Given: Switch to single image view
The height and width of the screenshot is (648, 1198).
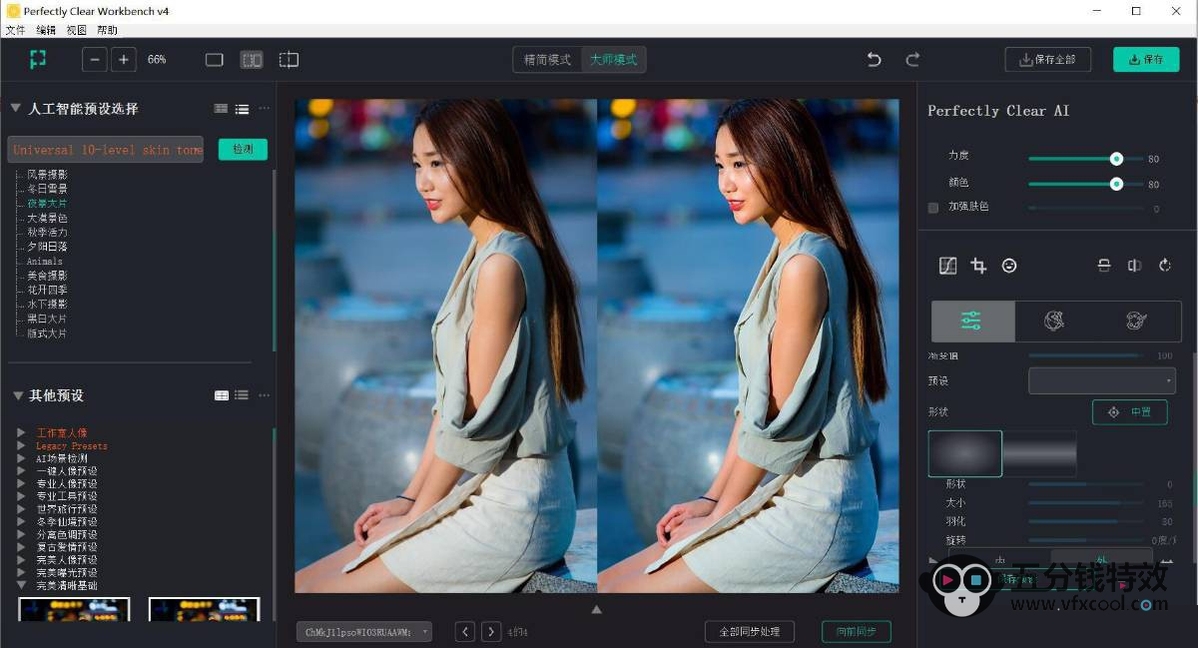Looking at the screenshot, I should tap(215, 60).
